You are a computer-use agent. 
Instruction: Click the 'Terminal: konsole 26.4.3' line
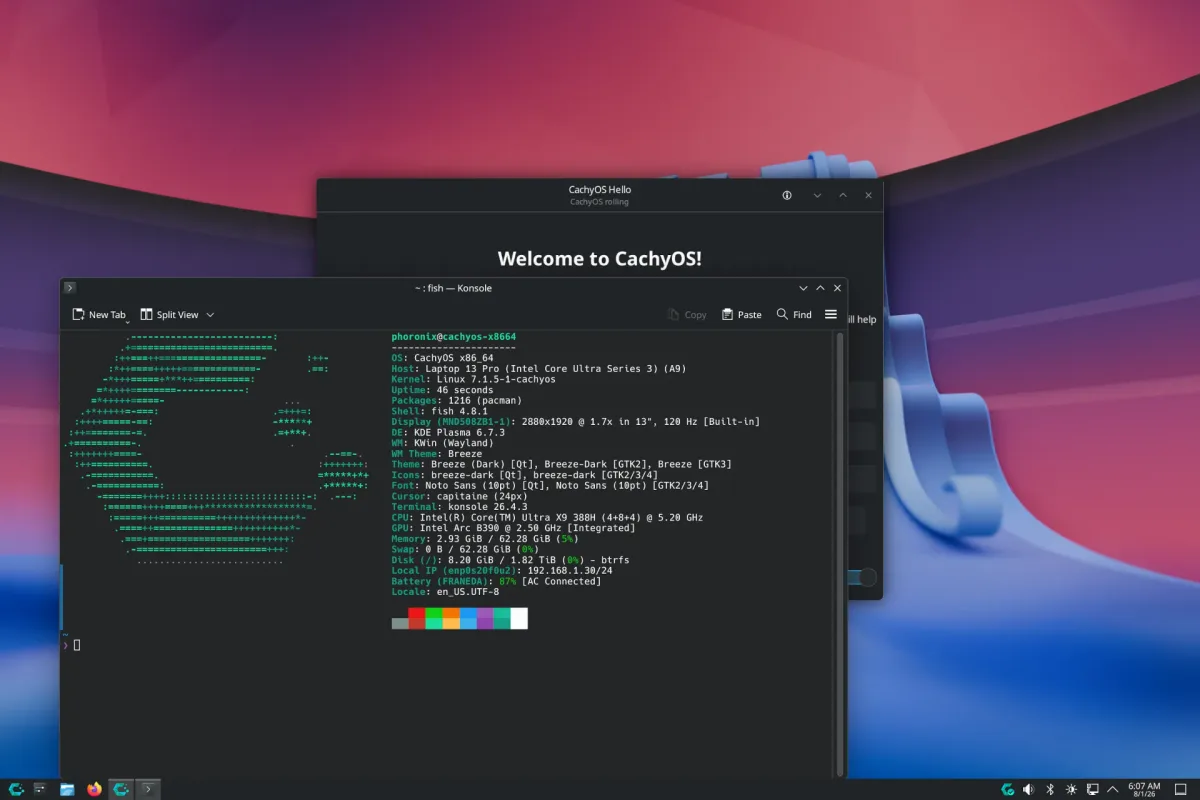point(459,507)
